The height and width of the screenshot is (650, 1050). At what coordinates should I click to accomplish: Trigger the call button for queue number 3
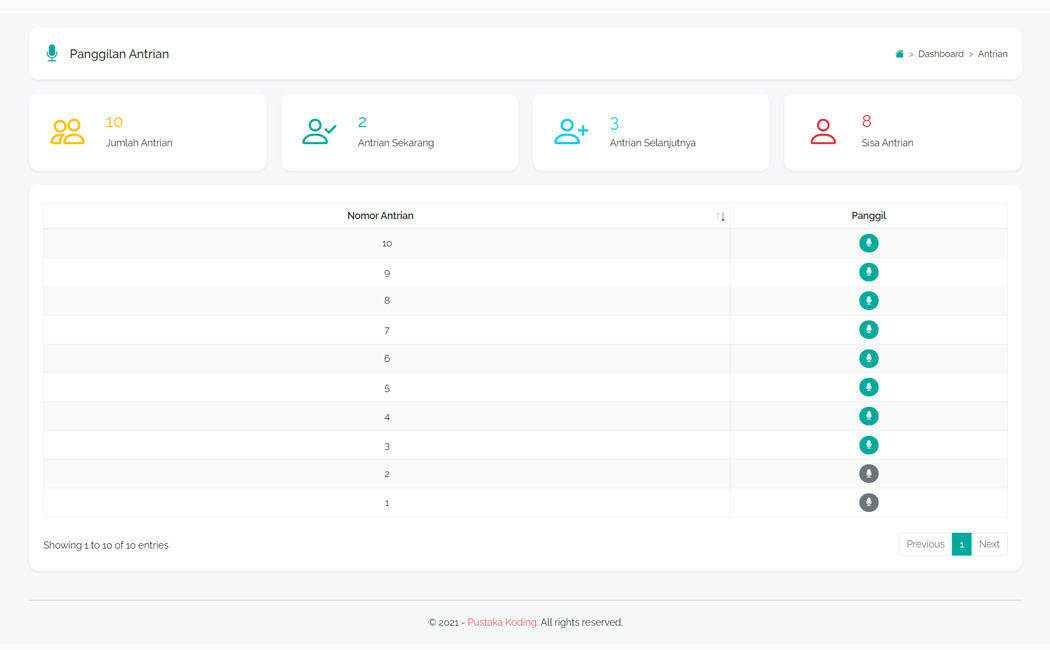pos(868,445)
